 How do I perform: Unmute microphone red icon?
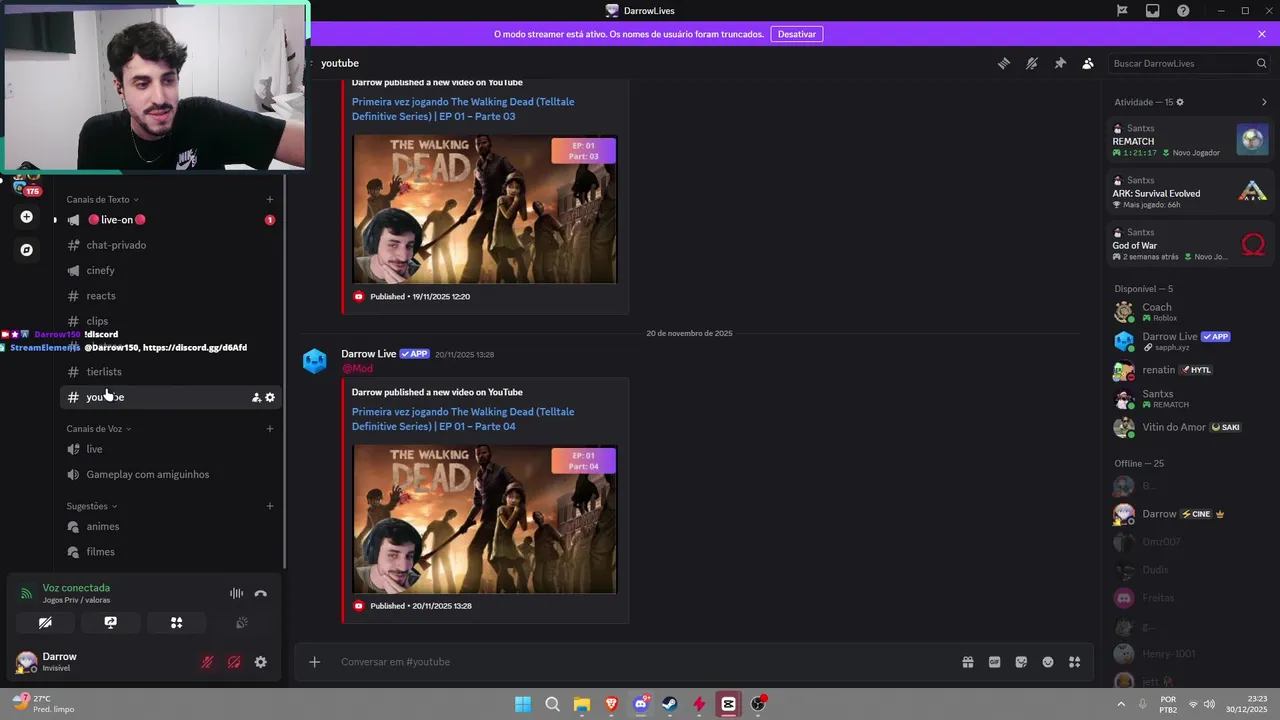207,662
